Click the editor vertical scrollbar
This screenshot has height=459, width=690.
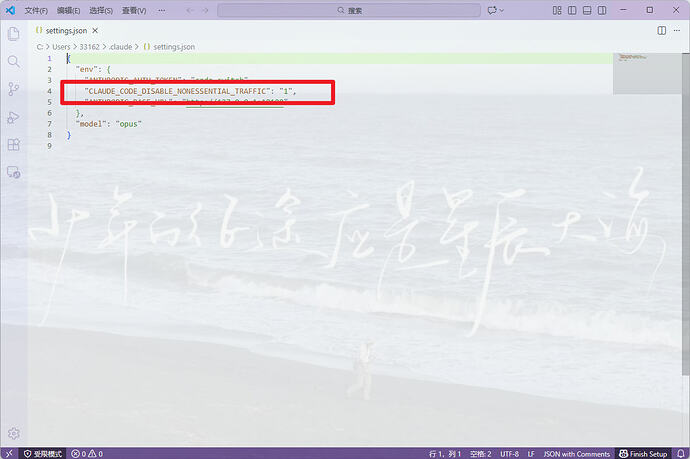coord(686,214)
